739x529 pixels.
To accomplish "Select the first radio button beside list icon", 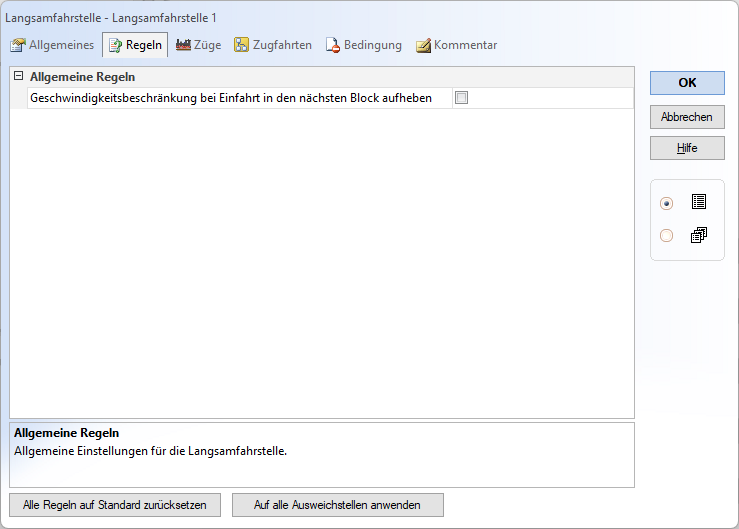I will [x=667, y=203].
